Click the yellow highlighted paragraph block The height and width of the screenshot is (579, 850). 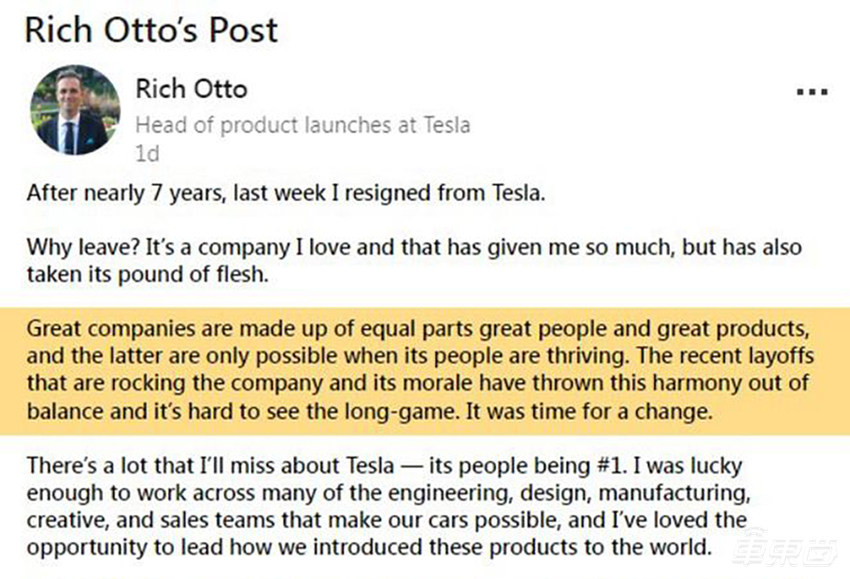[x=425, y=371]
